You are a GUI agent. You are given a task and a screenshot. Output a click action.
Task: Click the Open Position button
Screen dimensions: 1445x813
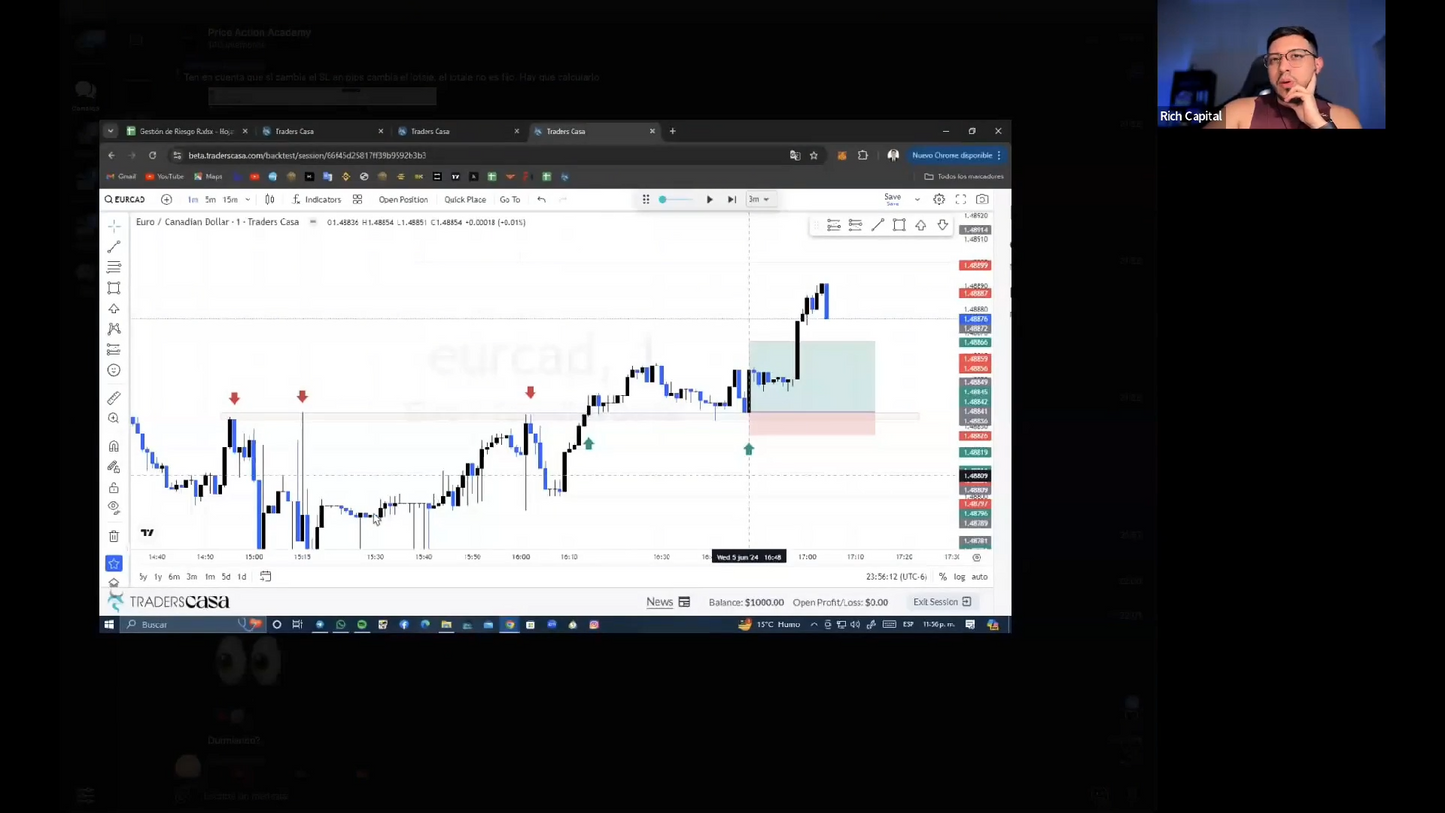[x=403, y=200]
